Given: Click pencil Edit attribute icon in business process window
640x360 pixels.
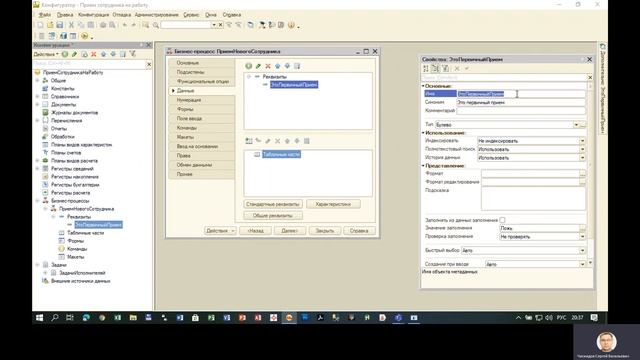Looking at the screenshot, I should (258, 66).
